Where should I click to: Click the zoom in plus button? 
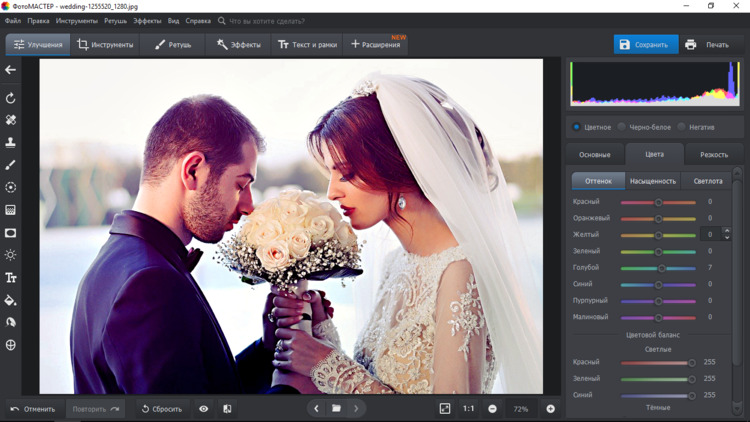(x=550, y=409)
